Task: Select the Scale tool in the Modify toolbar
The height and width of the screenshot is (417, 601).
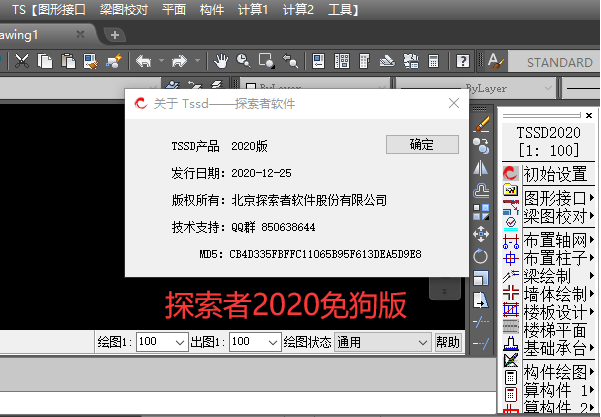Action: [481, 278]
